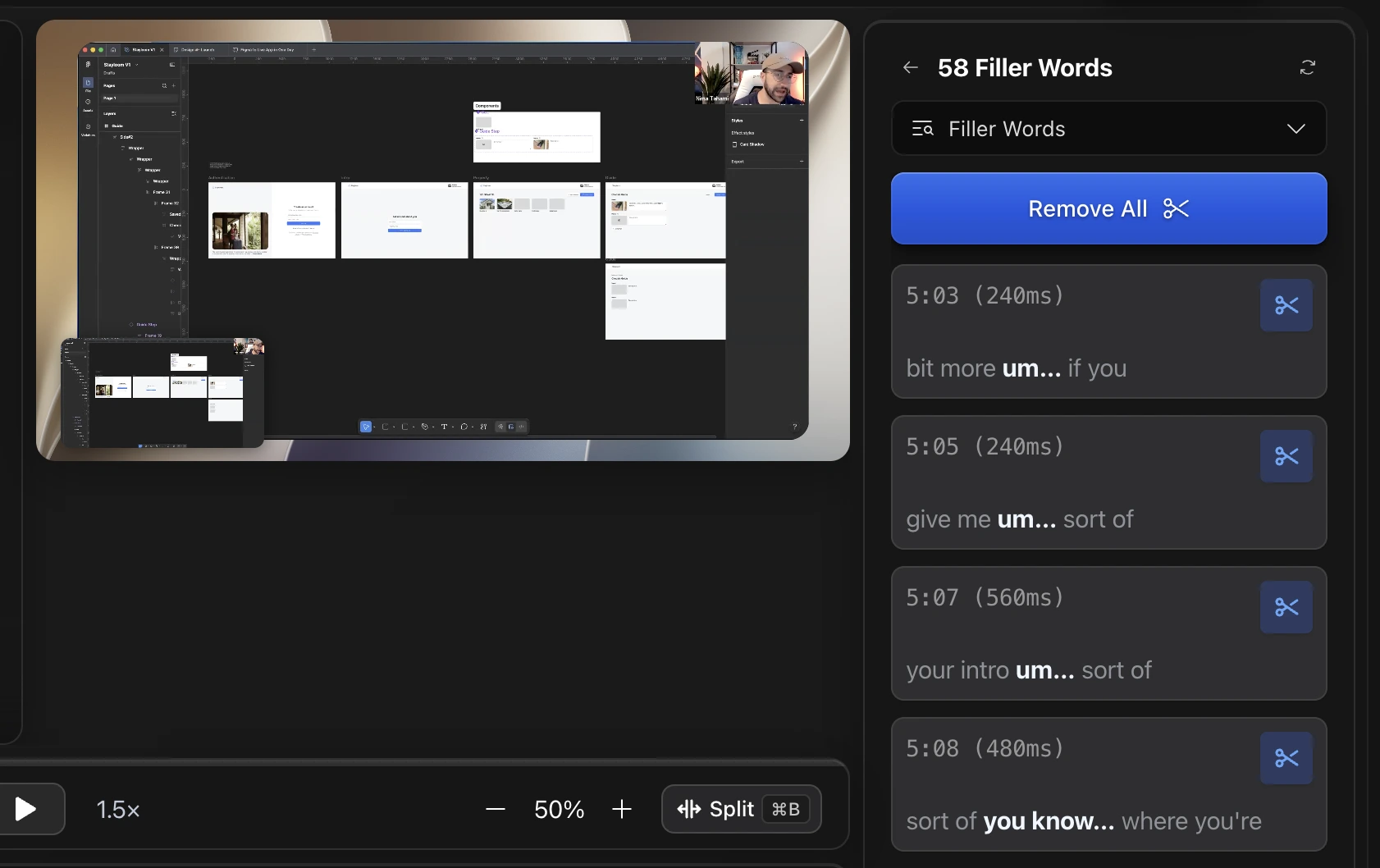Cut the 5:07 um filler word

click(x=1286, y=607)
